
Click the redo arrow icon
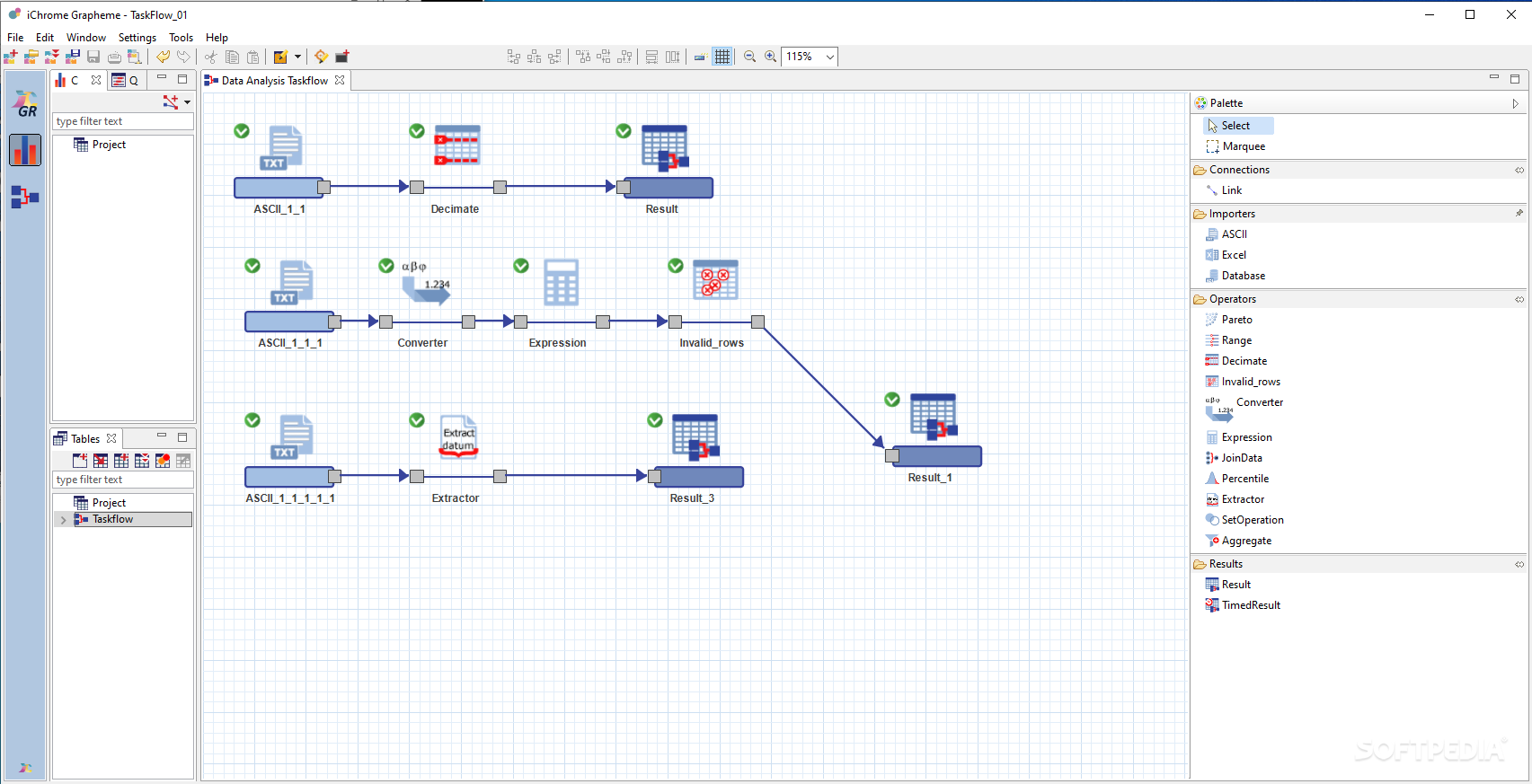183,57
